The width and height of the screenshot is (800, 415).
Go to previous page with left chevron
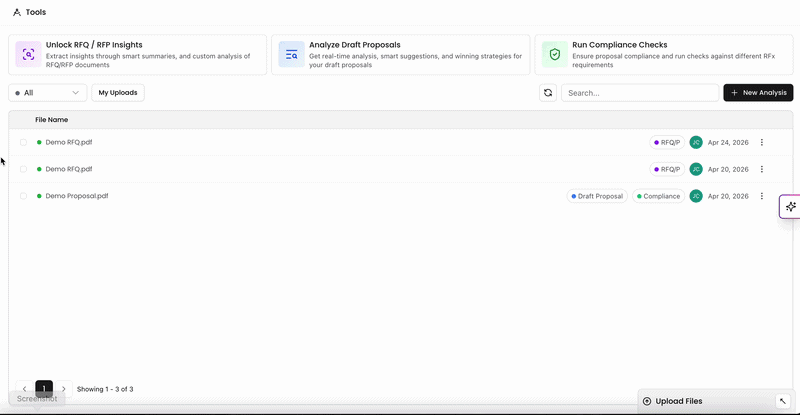(24, 389)
